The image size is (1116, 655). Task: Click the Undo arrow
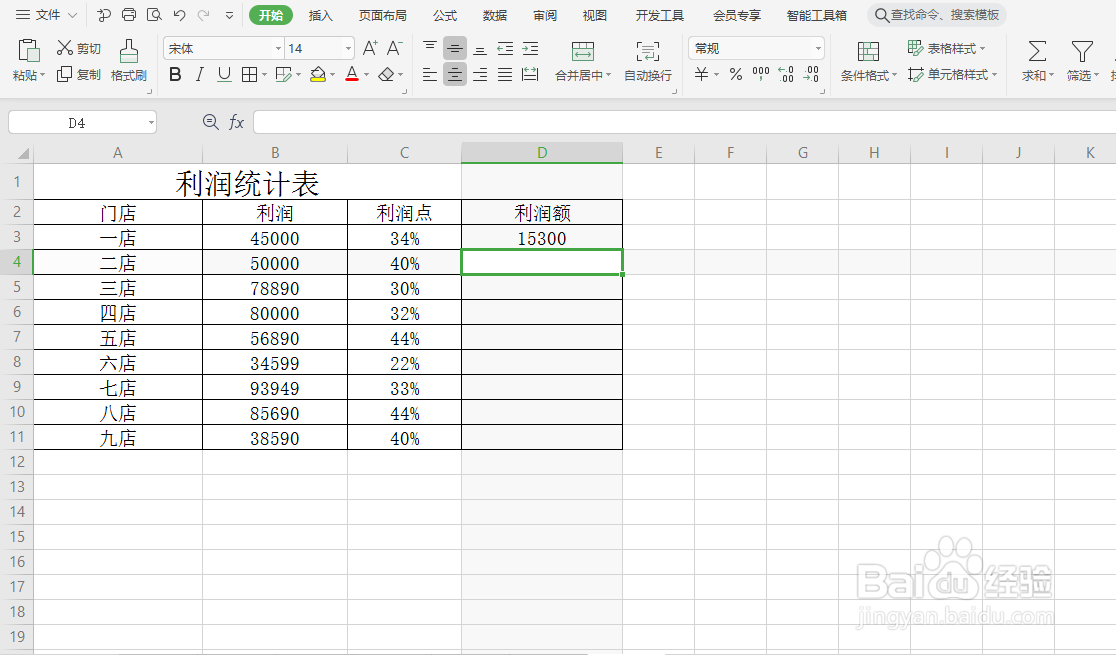coord(179,15)
